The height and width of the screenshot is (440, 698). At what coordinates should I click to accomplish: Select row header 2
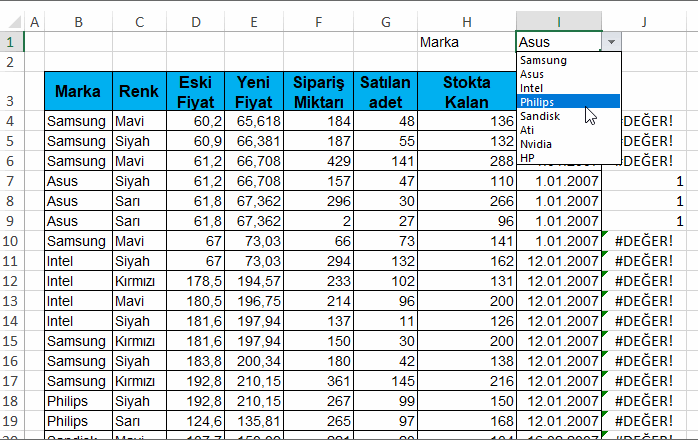[x=10, y=62]
